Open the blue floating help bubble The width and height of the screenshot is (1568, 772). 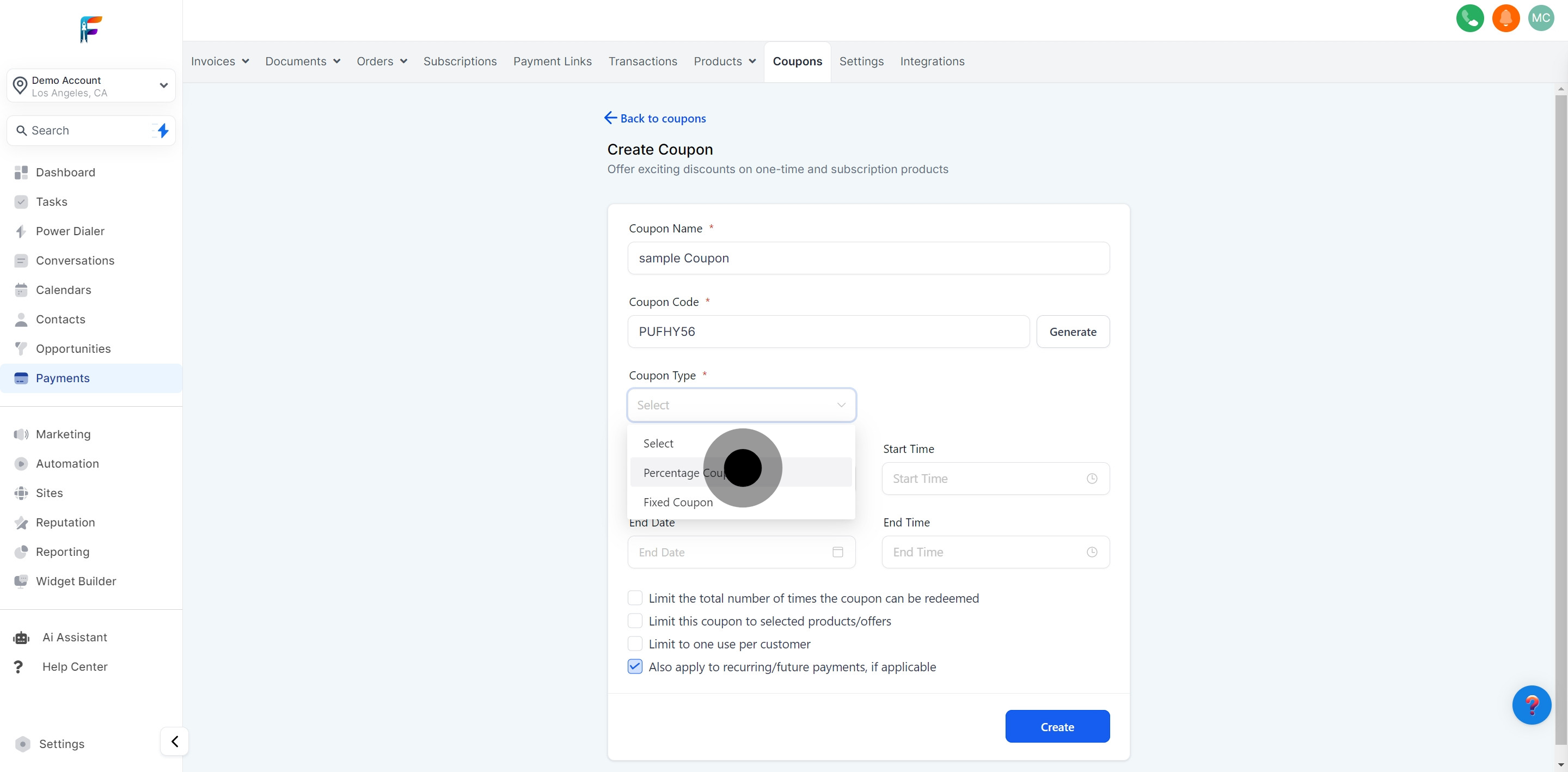point(1532,705)
